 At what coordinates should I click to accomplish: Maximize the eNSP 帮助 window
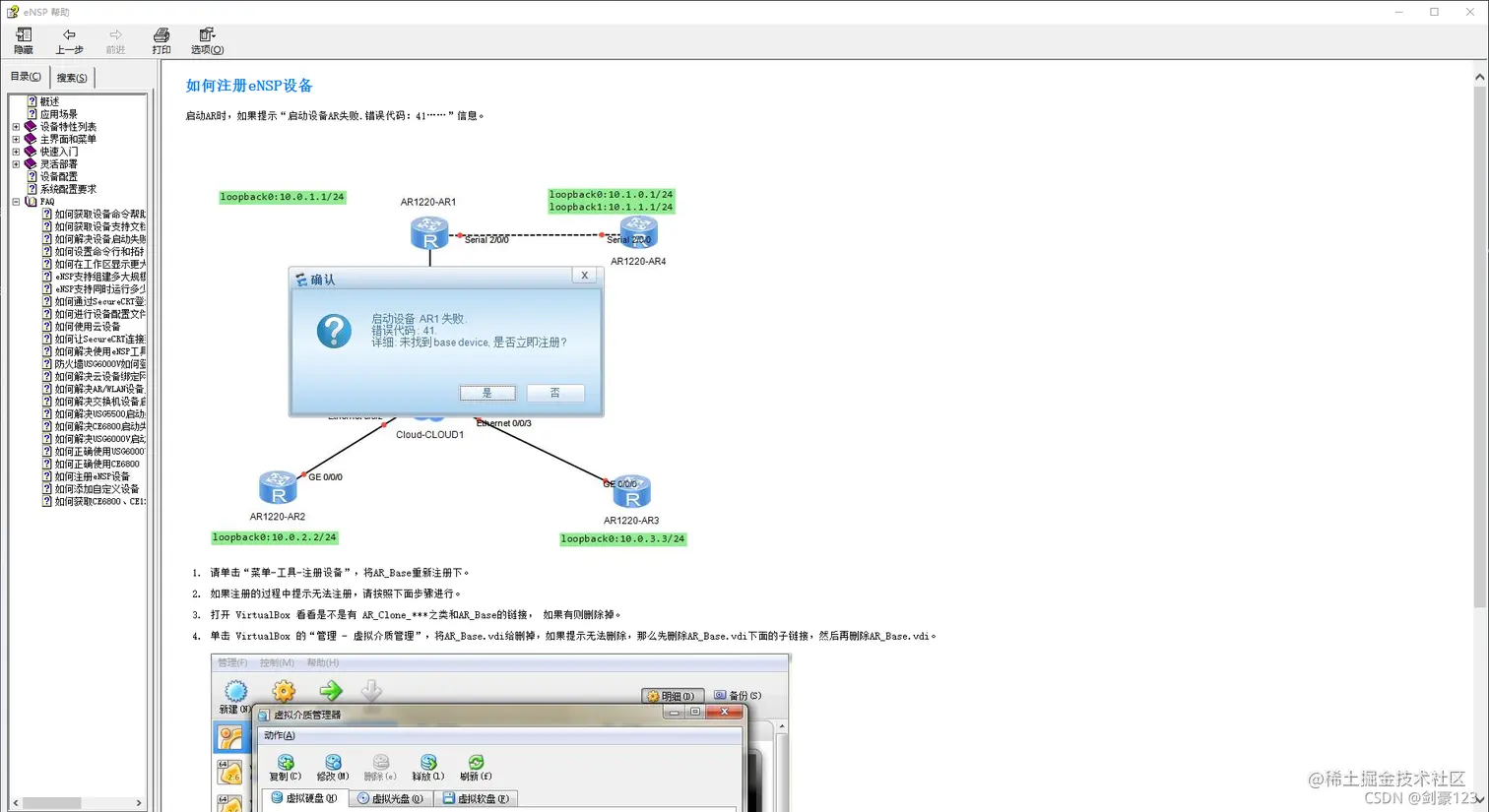click(1434, 12)
